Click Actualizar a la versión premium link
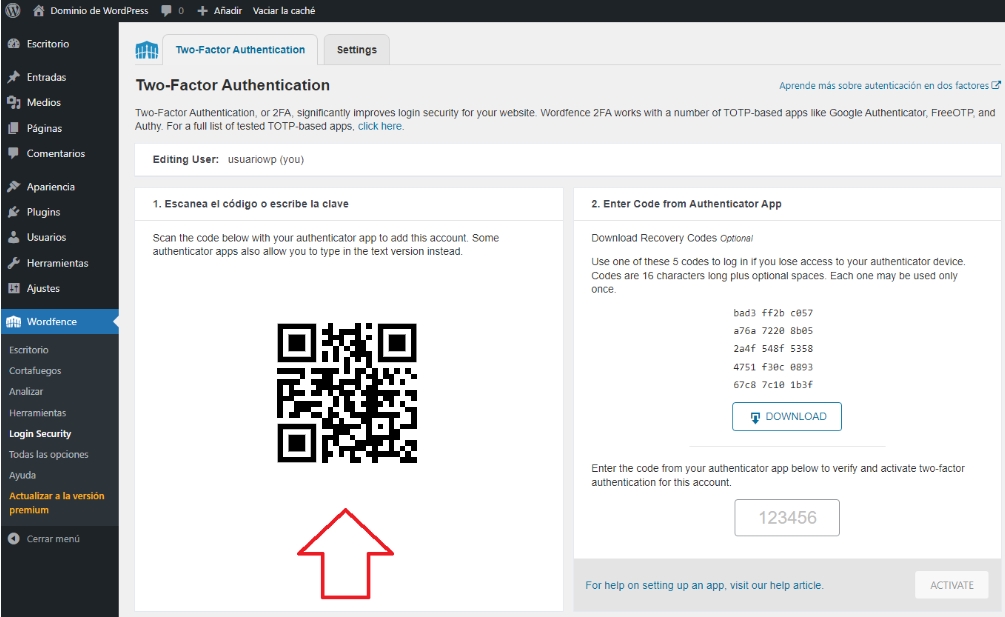1005x617 pixels. coord(56,503)
